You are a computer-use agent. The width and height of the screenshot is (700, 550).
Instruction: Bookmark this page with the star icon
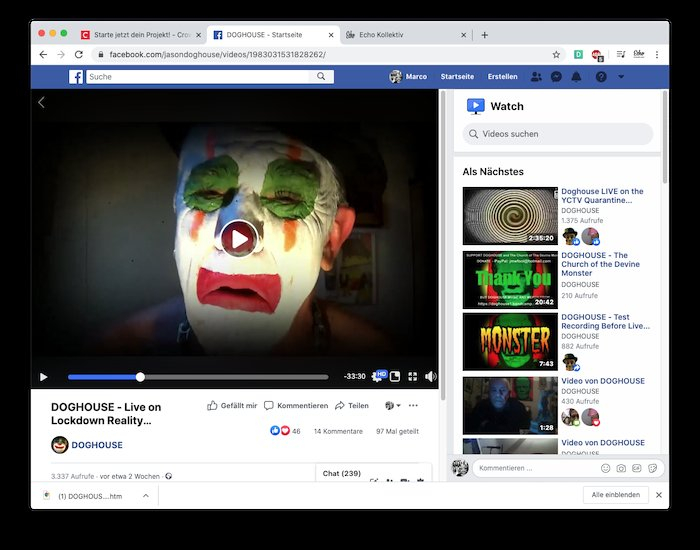556,54
